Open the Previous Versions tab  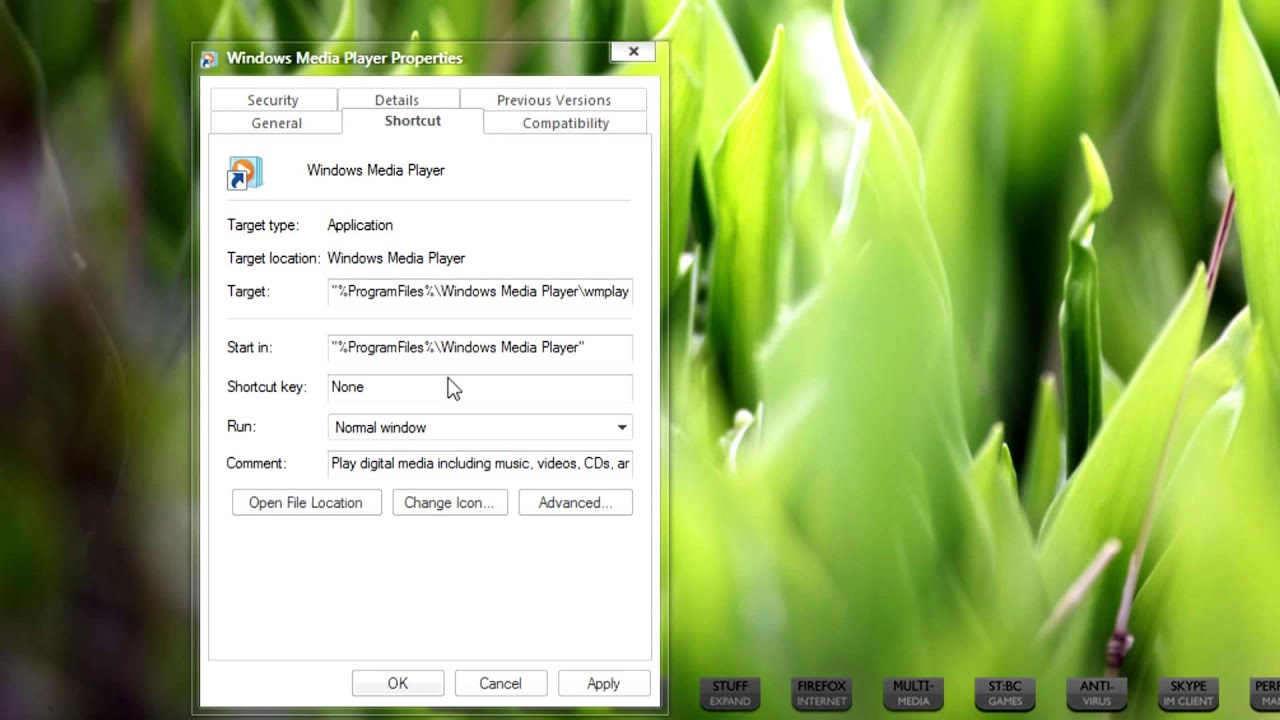point(553,100)
